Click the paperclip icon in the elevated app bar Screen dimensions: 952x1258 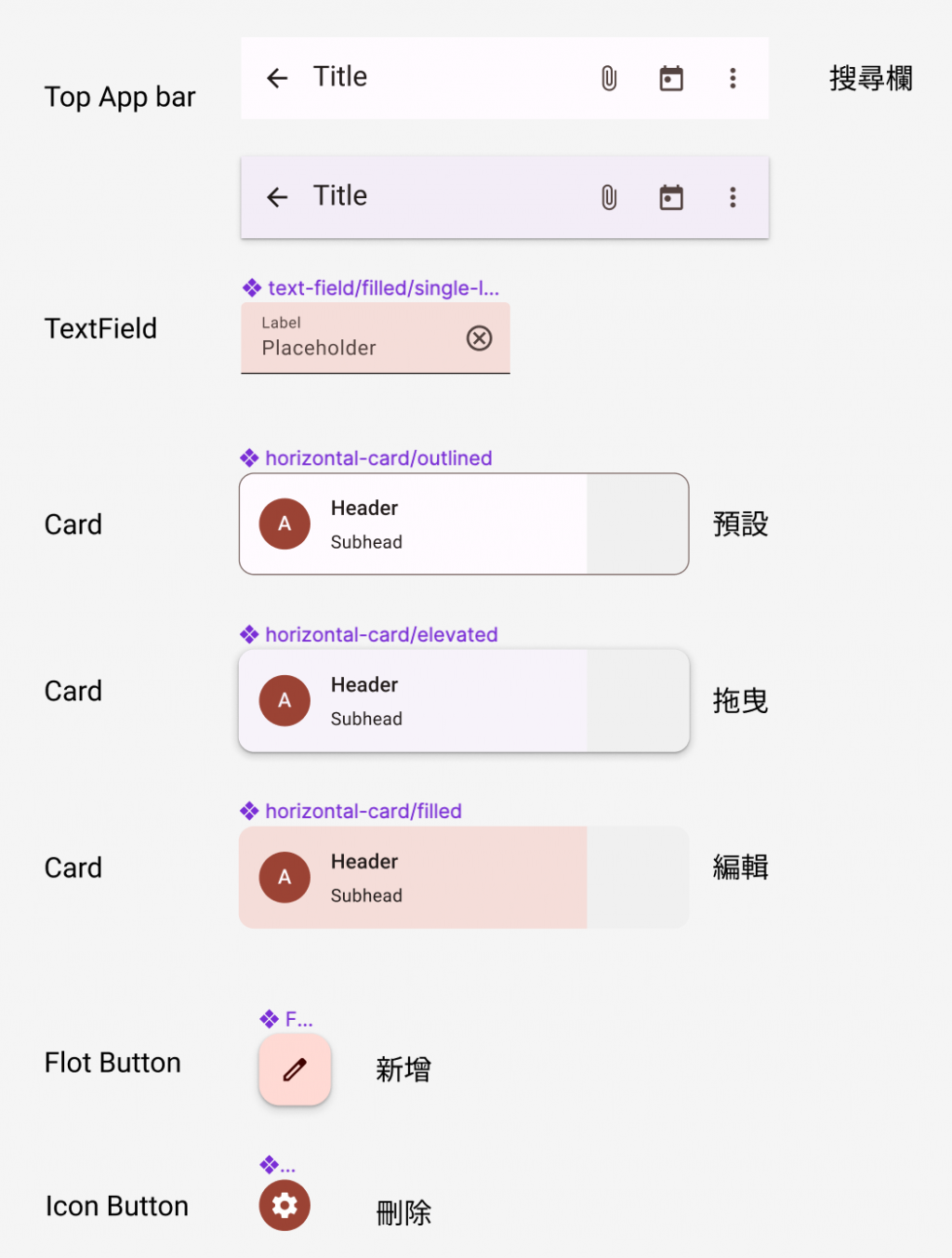[609, 197]
